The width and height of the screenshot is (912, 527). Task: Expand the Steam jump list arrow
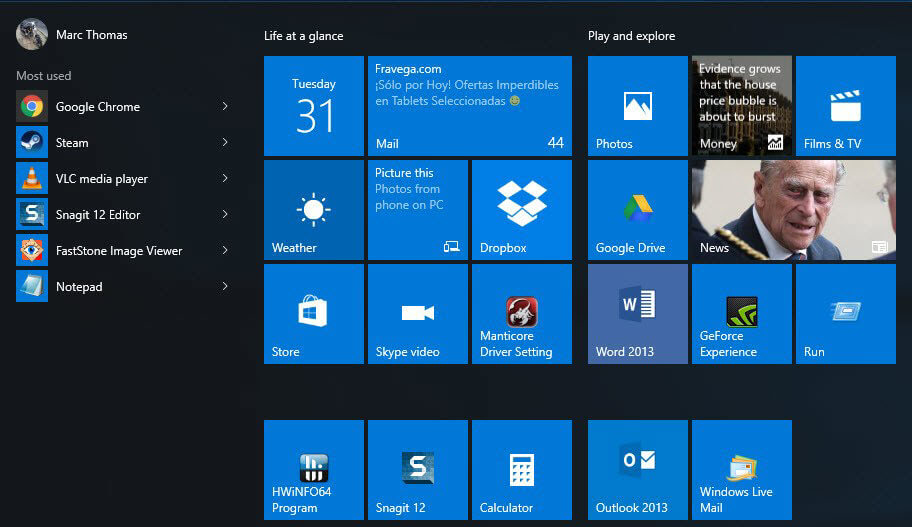[x=225, y=143]
